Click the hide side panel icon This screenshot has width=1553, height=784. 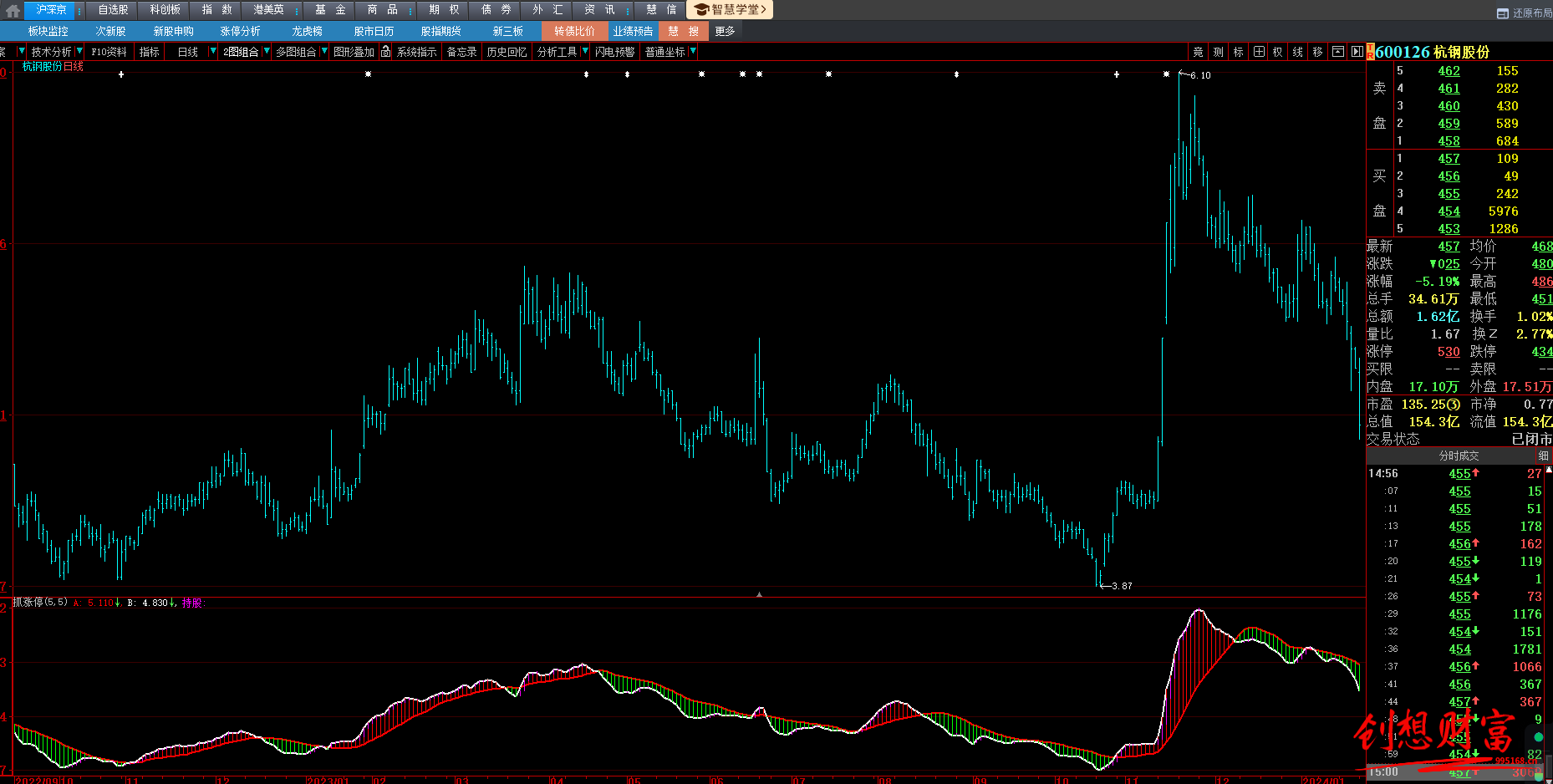pyautogui.click(x=1357, y=52)
